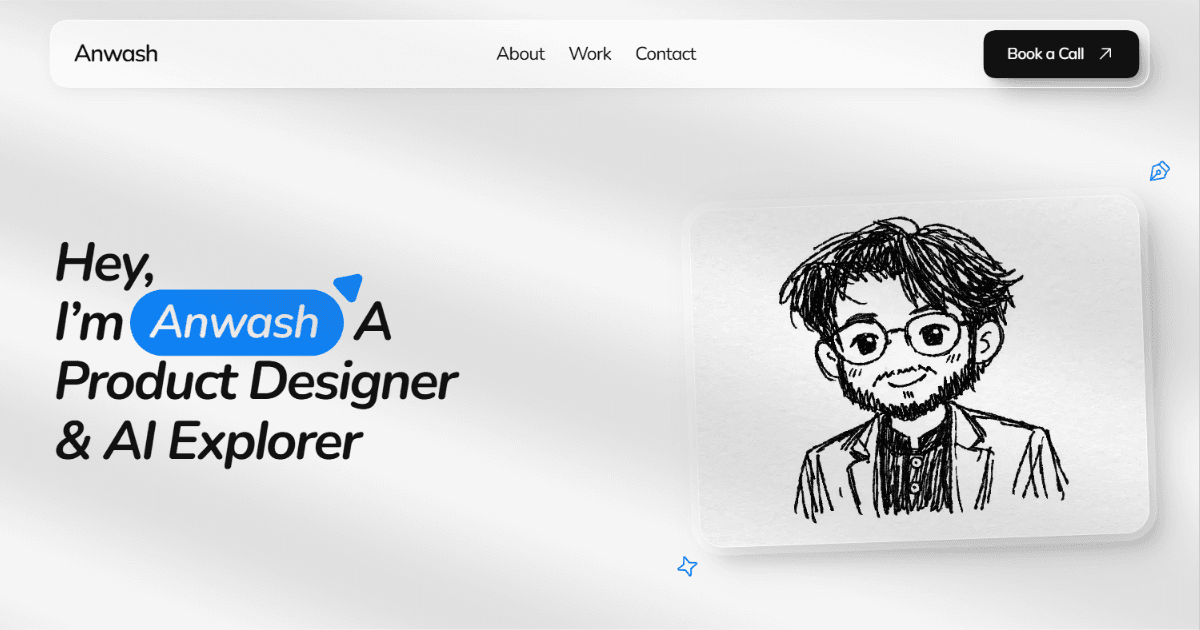The height and width of the screenshot is (630, 1200).
Task: Click the letter "A" after Anwash pill
Action: point(372,322)
